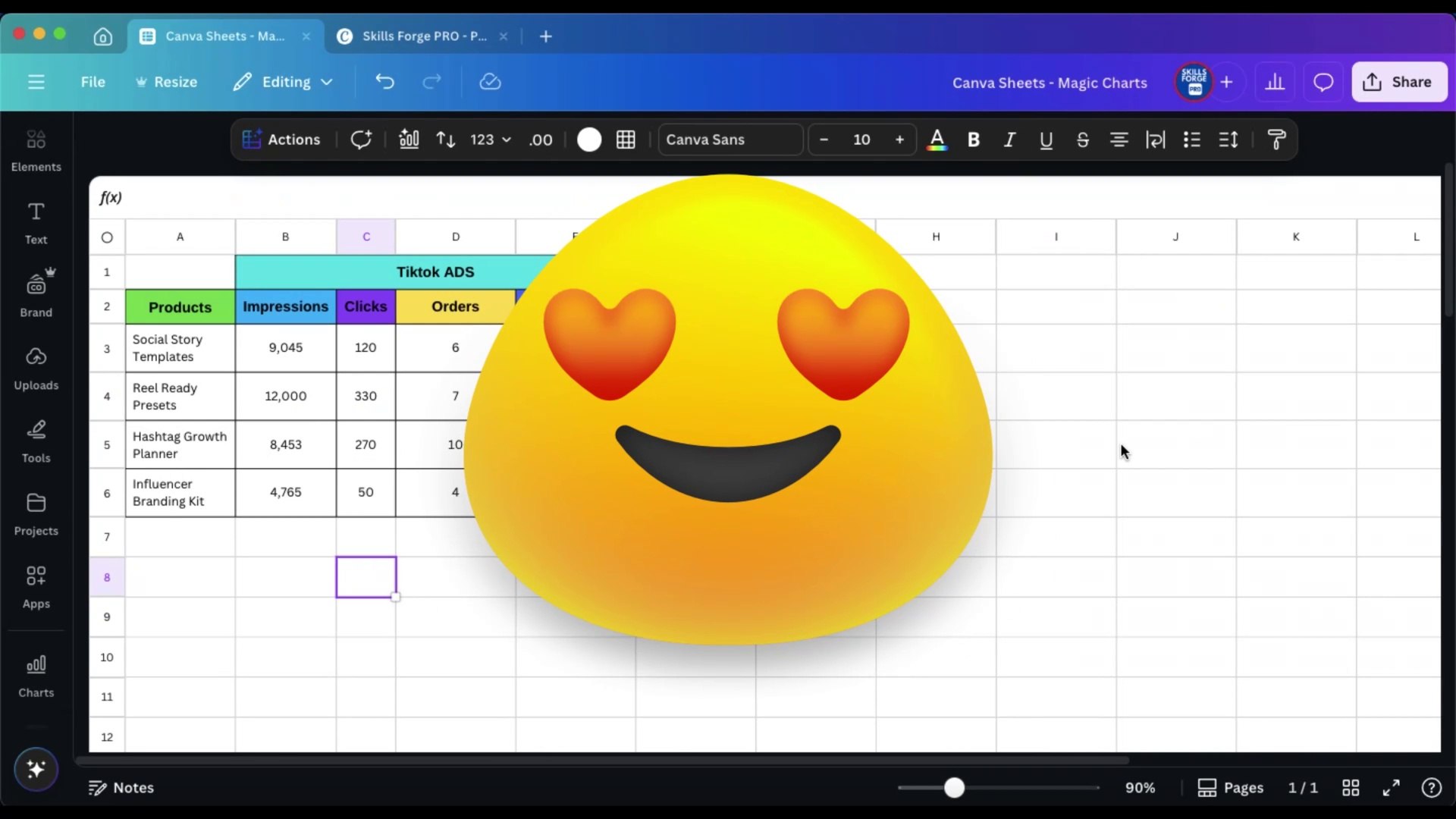Screen dimensions: 1456x819
Task: Open the Notes panel
Action: (121, 787)
